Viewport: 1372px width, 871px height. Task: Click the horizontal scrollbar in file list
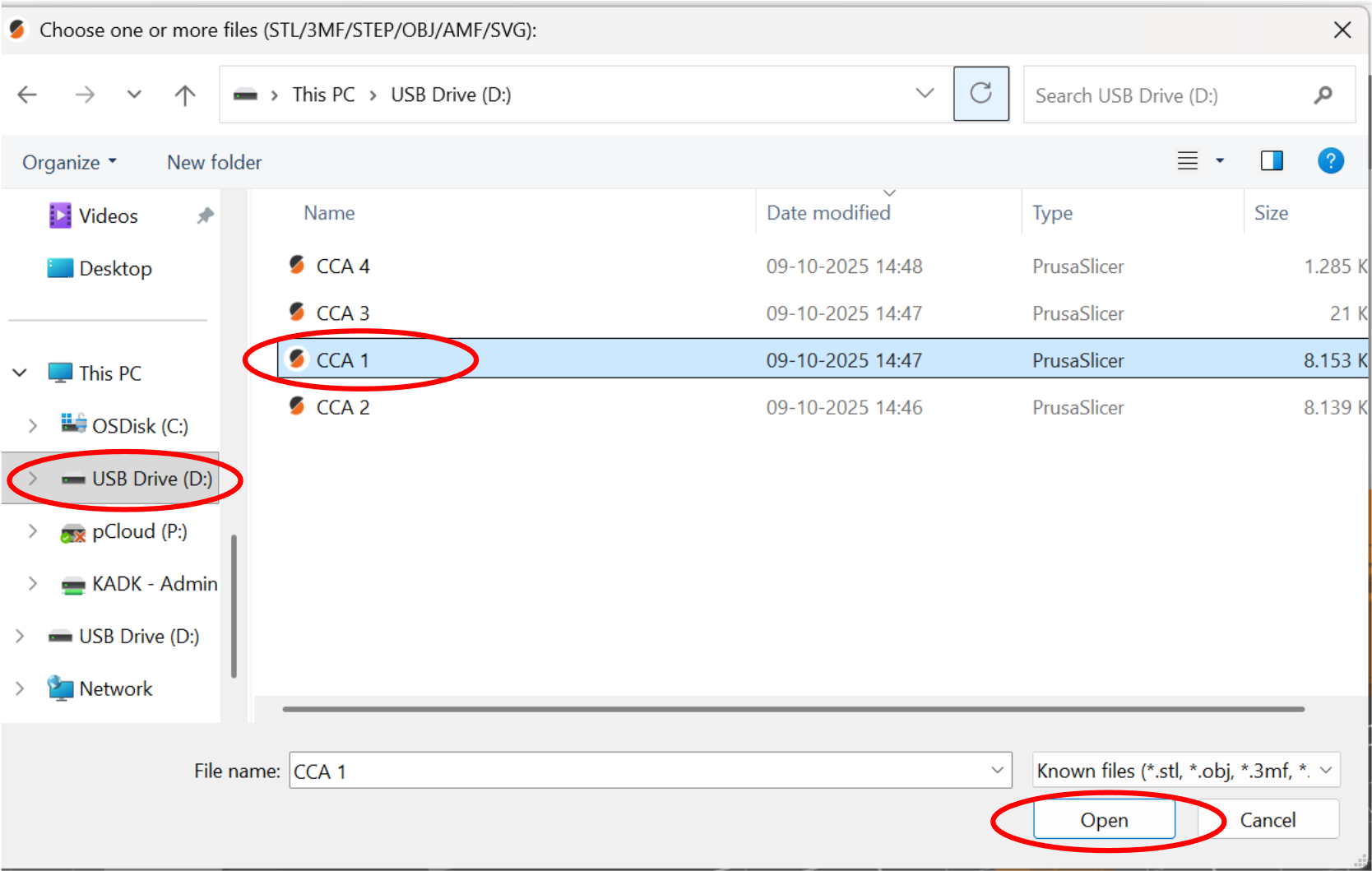pyautogui.click(x=793, y=709)
